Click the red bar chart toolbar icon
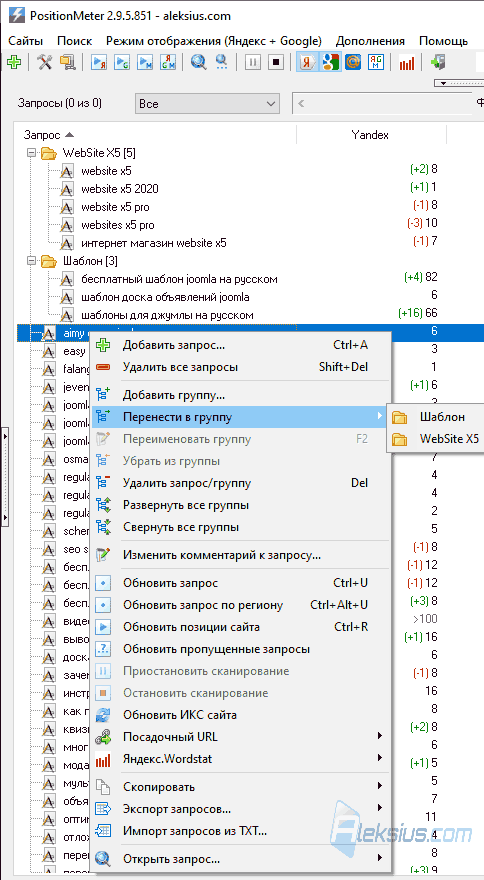 click(407, 63)
